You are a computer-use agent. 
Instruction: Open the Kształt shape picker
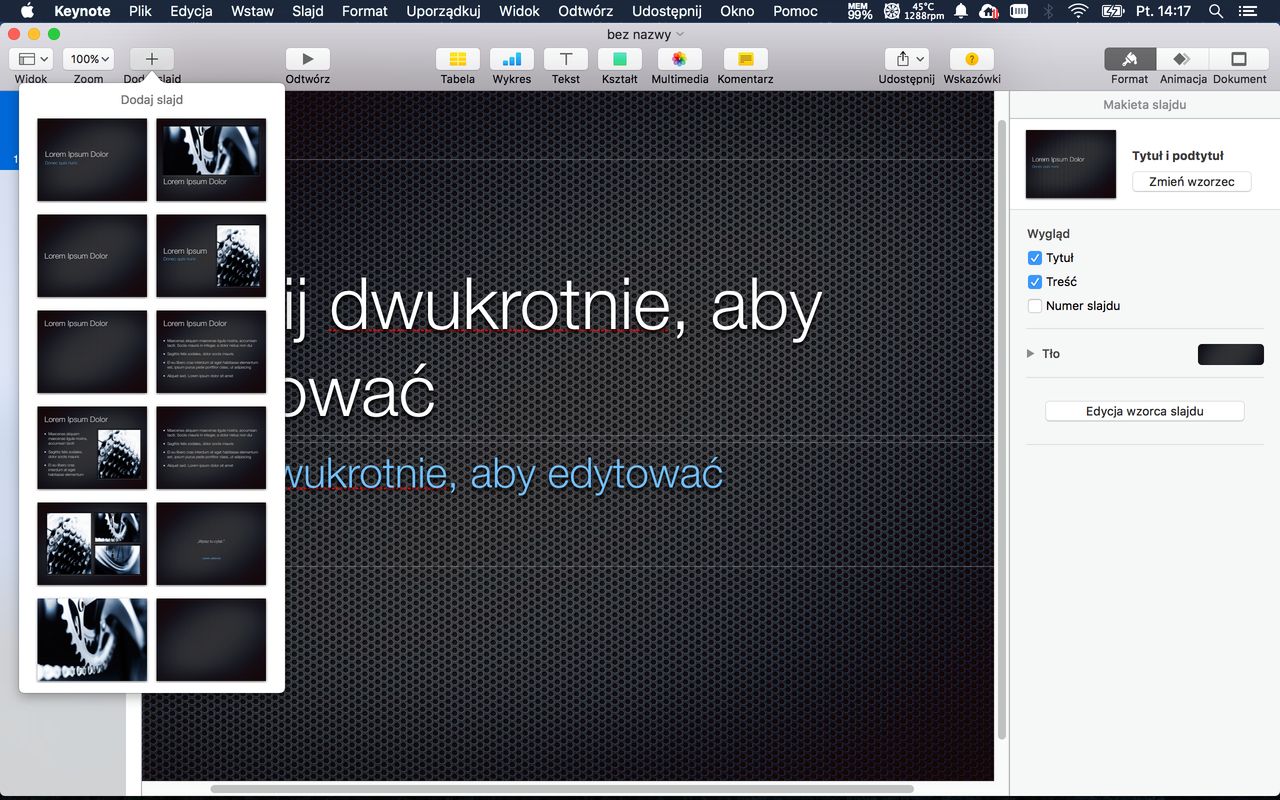620,59
